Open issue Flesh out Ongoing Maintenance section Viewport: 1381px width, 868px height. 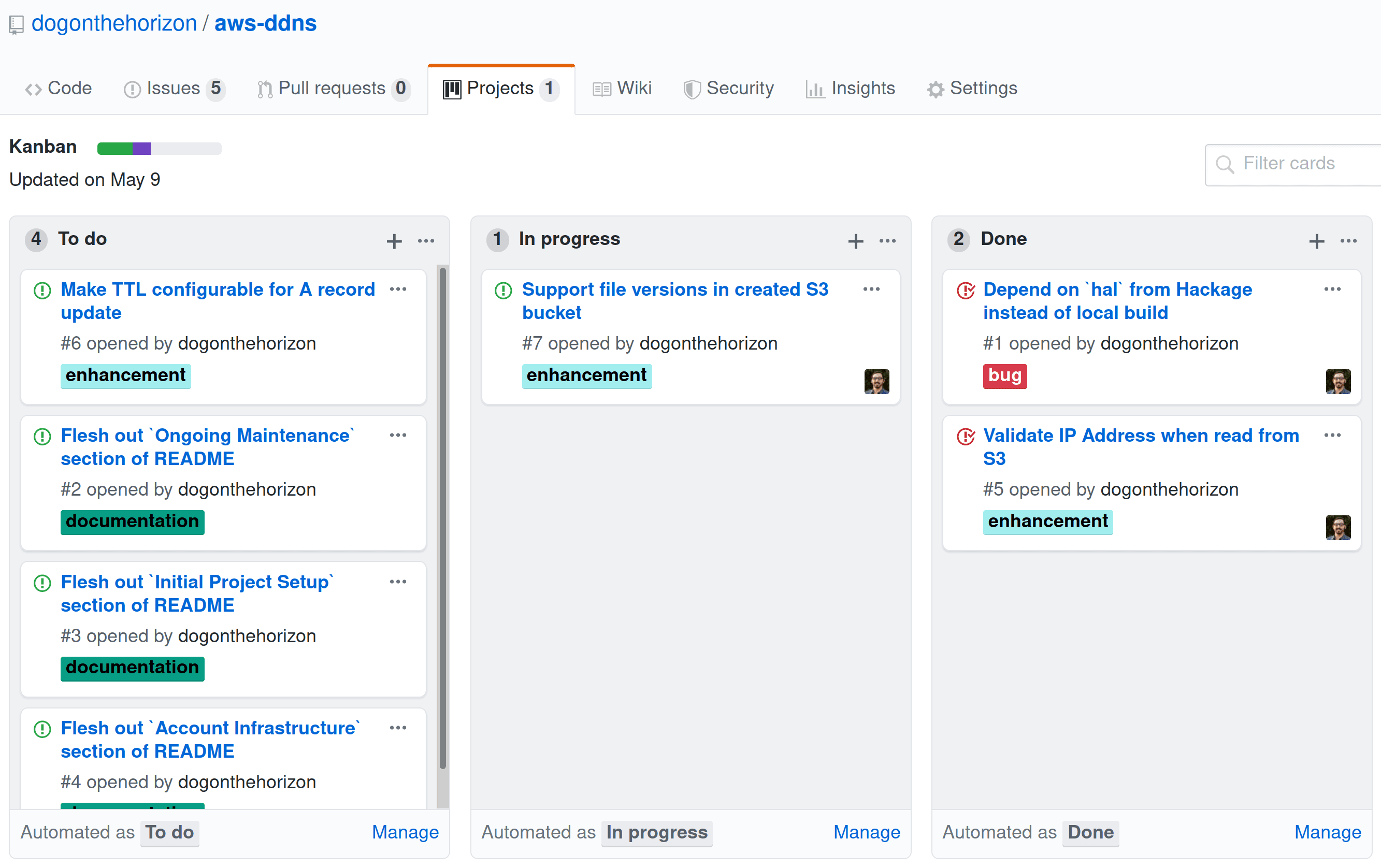(208, 447)
